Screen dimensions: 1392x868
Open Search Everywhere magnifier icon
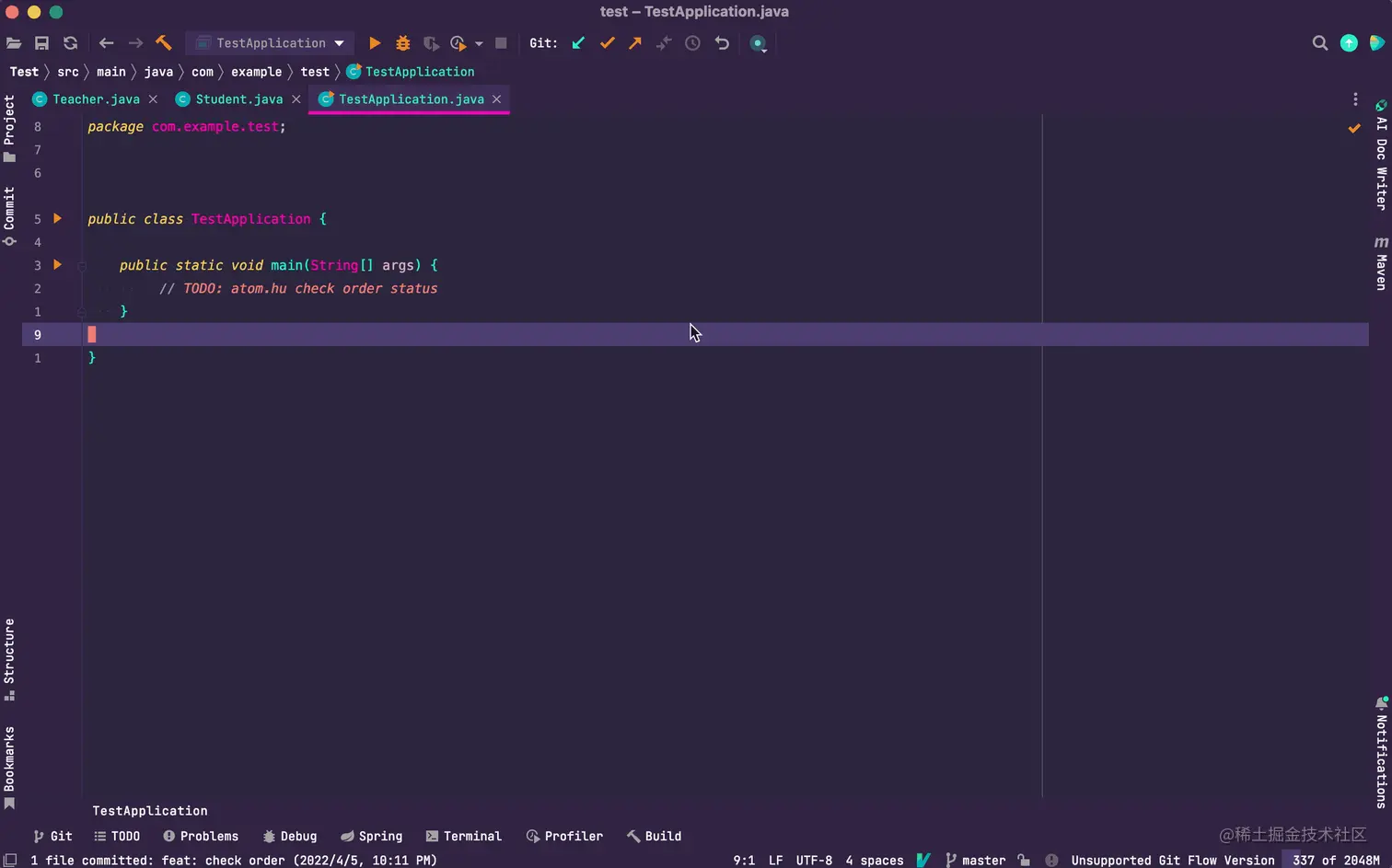(x=1320, y=43)
